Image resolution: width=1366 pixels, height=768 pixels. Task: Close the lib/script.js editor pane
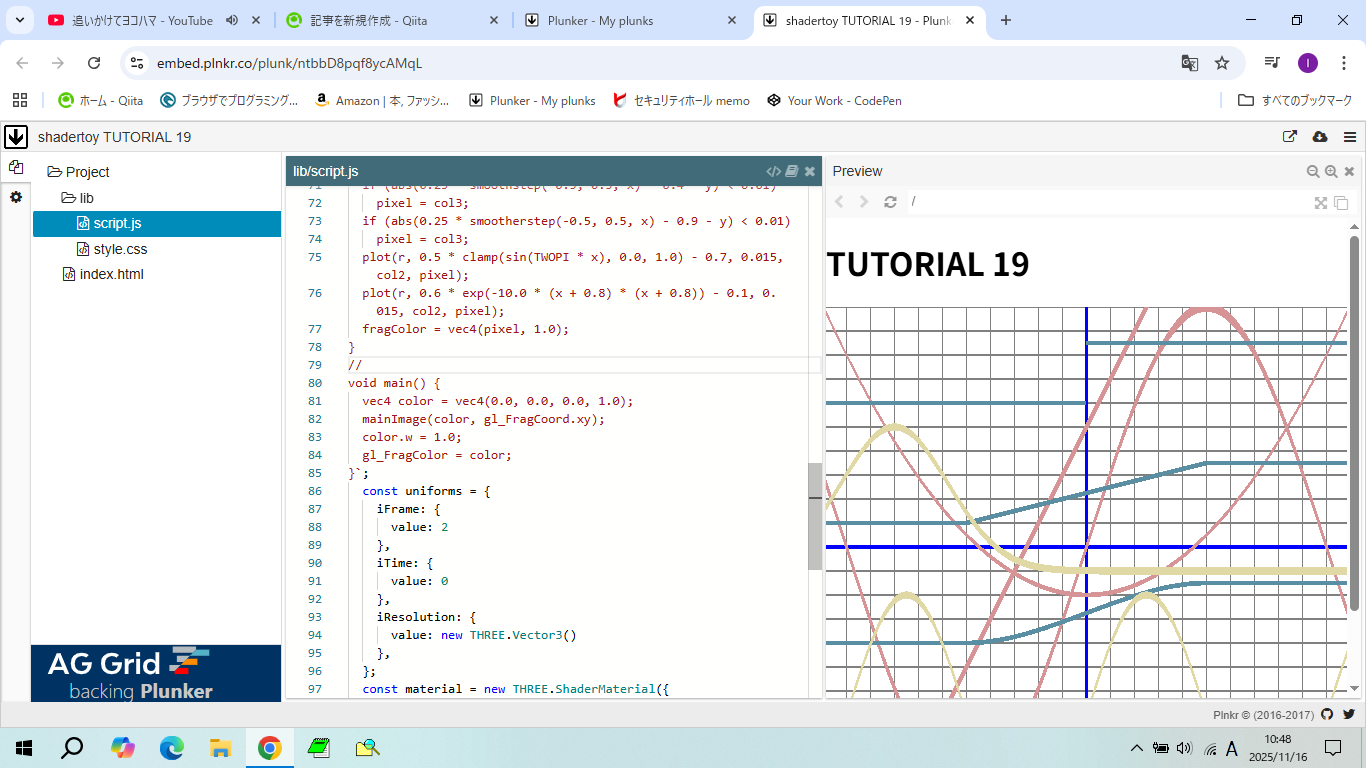810,171
